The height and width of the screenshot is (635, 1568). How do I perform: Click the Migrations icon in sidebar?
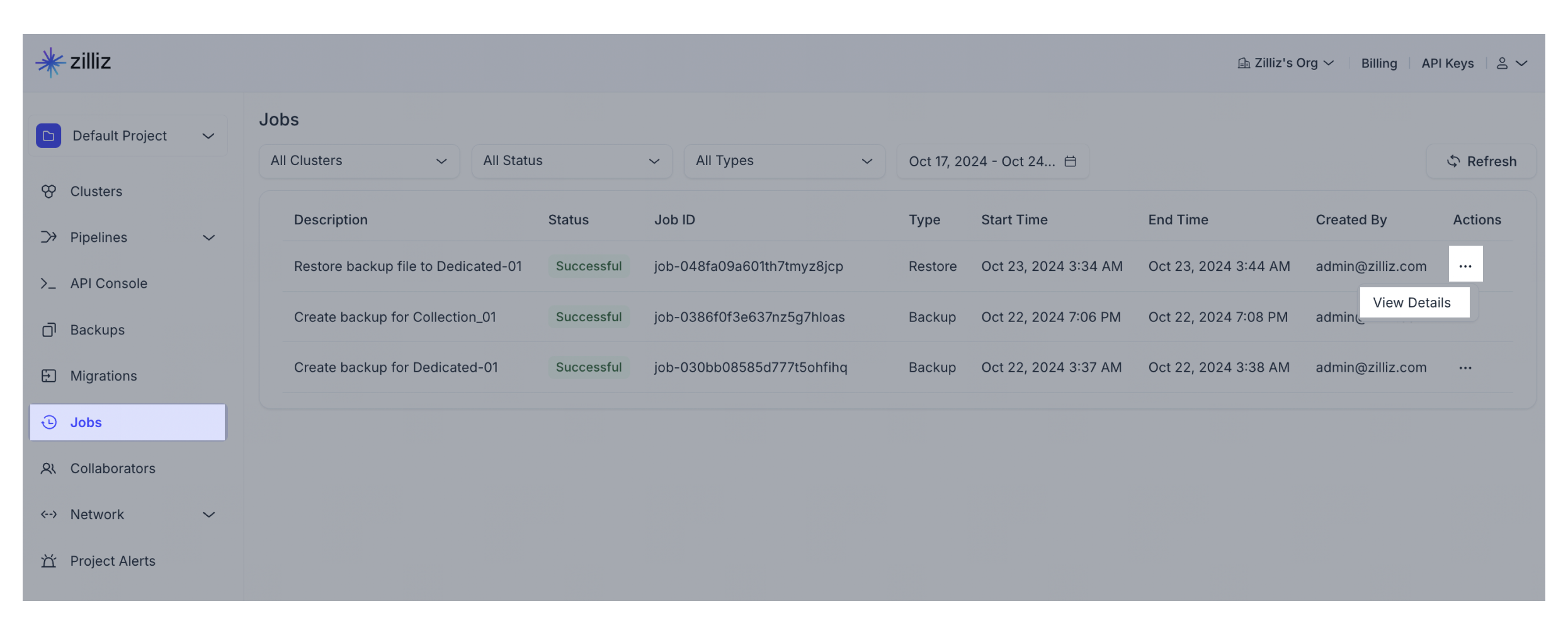(48, 376)
